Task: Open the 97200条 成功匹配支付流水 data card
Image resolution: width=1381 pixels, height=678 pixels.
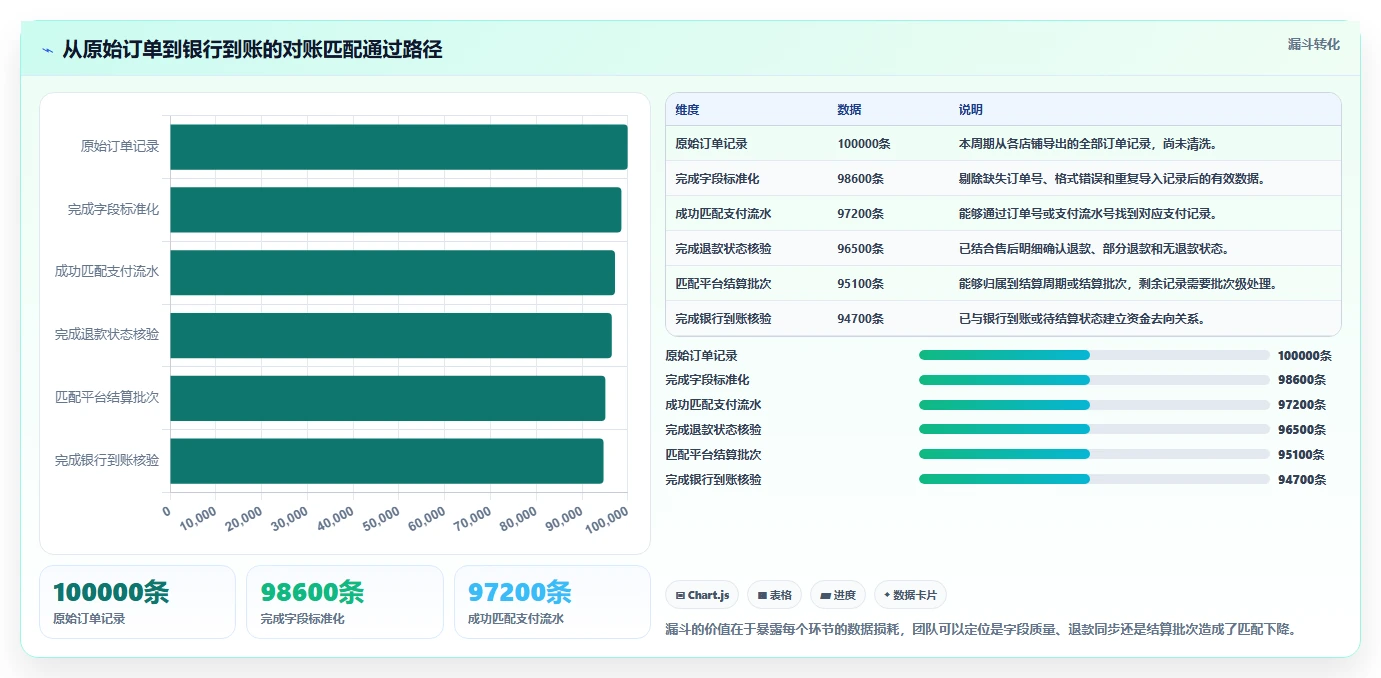Action: tap(552, 602)
